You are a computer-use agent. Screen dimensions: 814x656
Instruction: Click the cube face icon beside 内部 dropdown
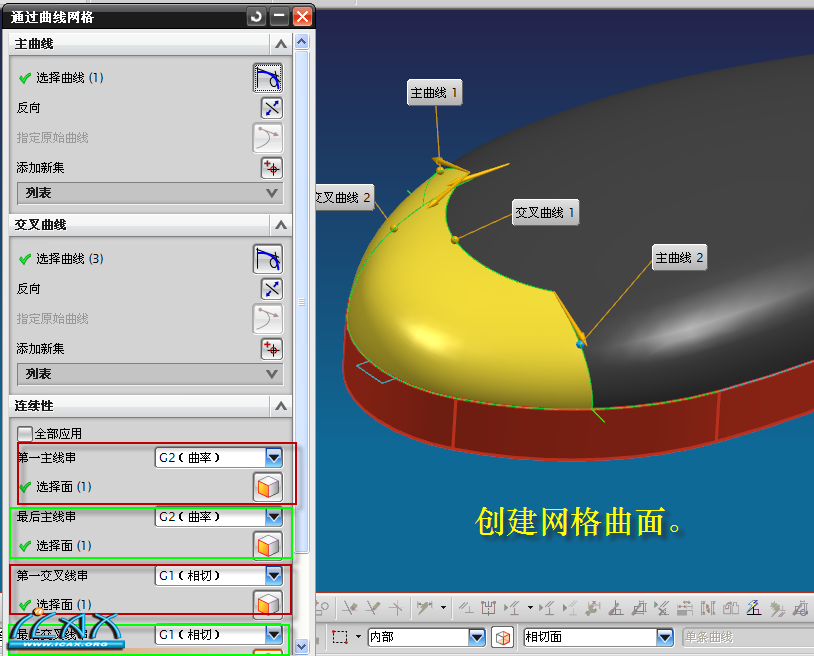coord(503,637)
